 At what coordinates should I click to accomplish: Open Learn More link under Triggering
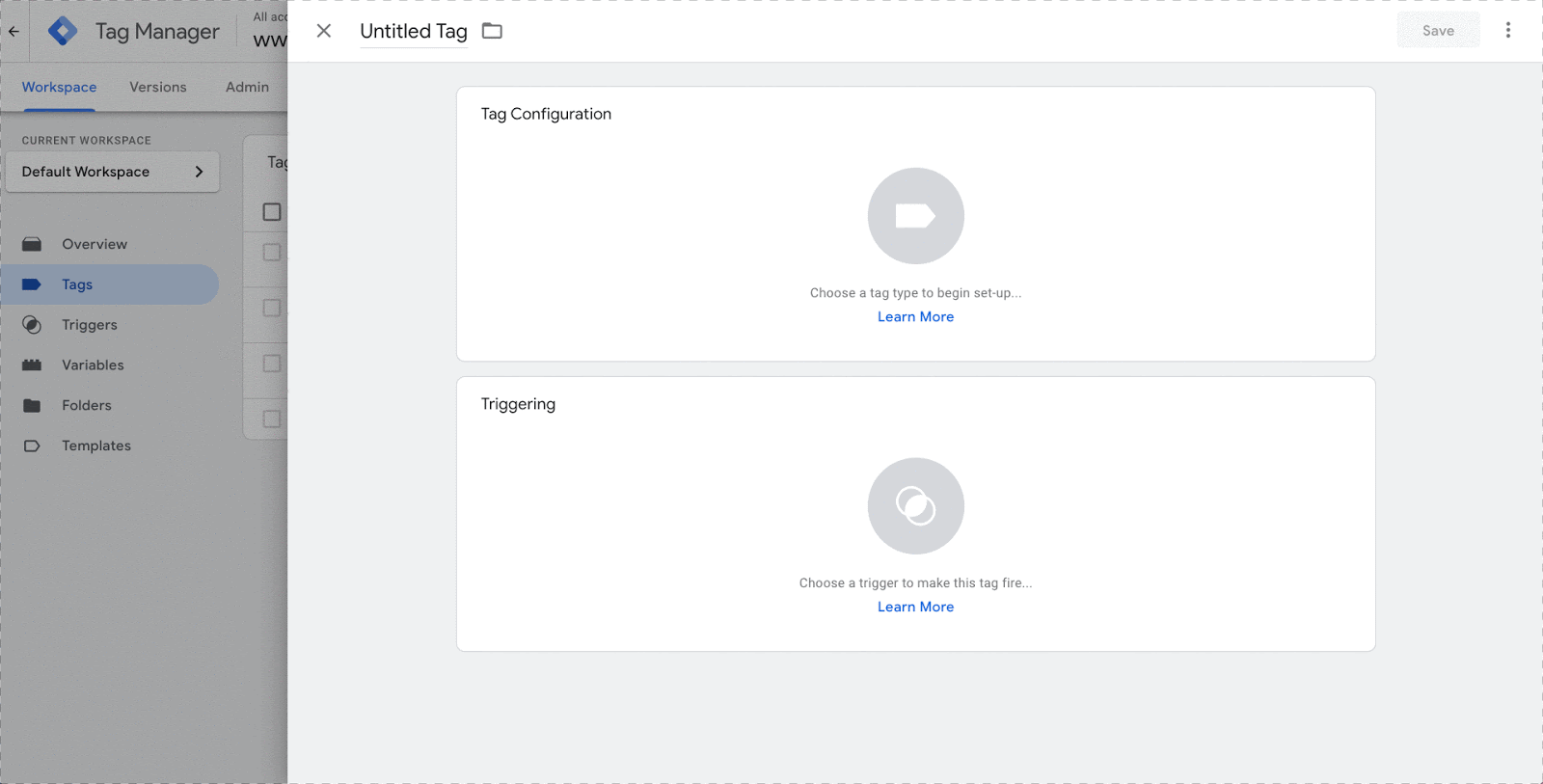pyautogui.click(x=915, y=607)
